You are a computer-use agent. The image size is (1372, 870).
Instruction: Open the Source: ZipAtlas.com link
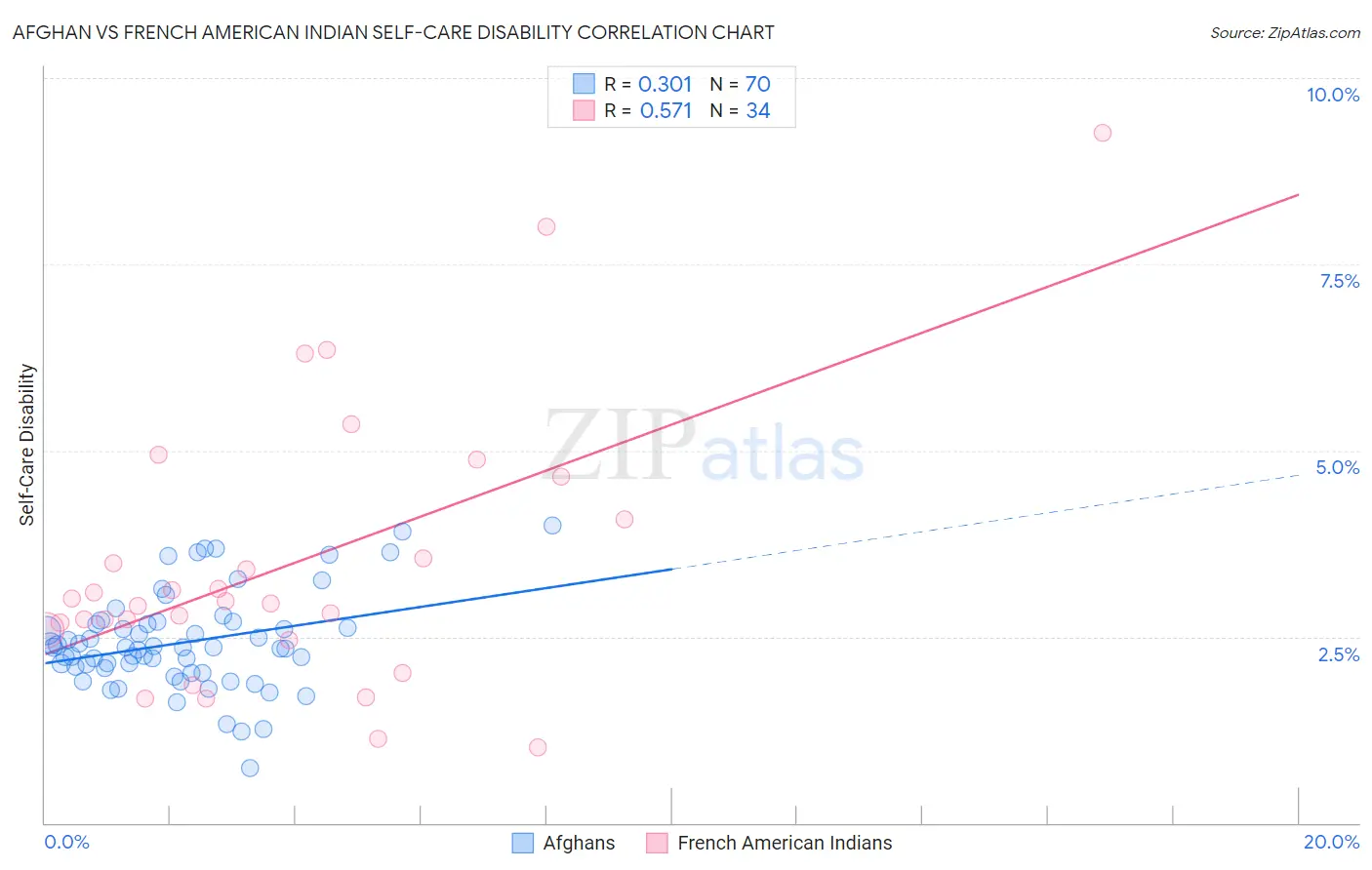1285,33
